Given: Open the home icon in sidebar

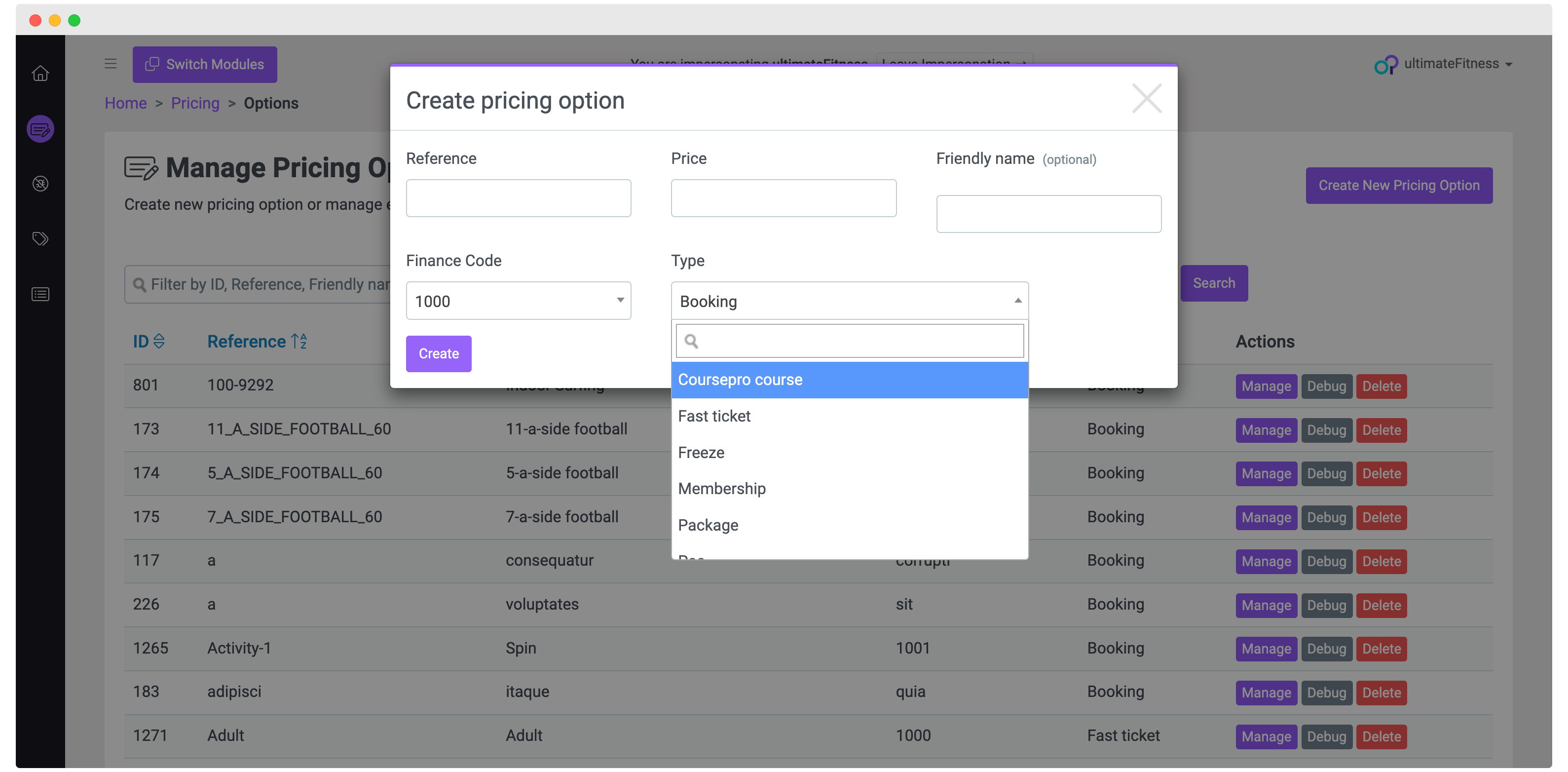Looking at the screenshot, I should (40, 73).
